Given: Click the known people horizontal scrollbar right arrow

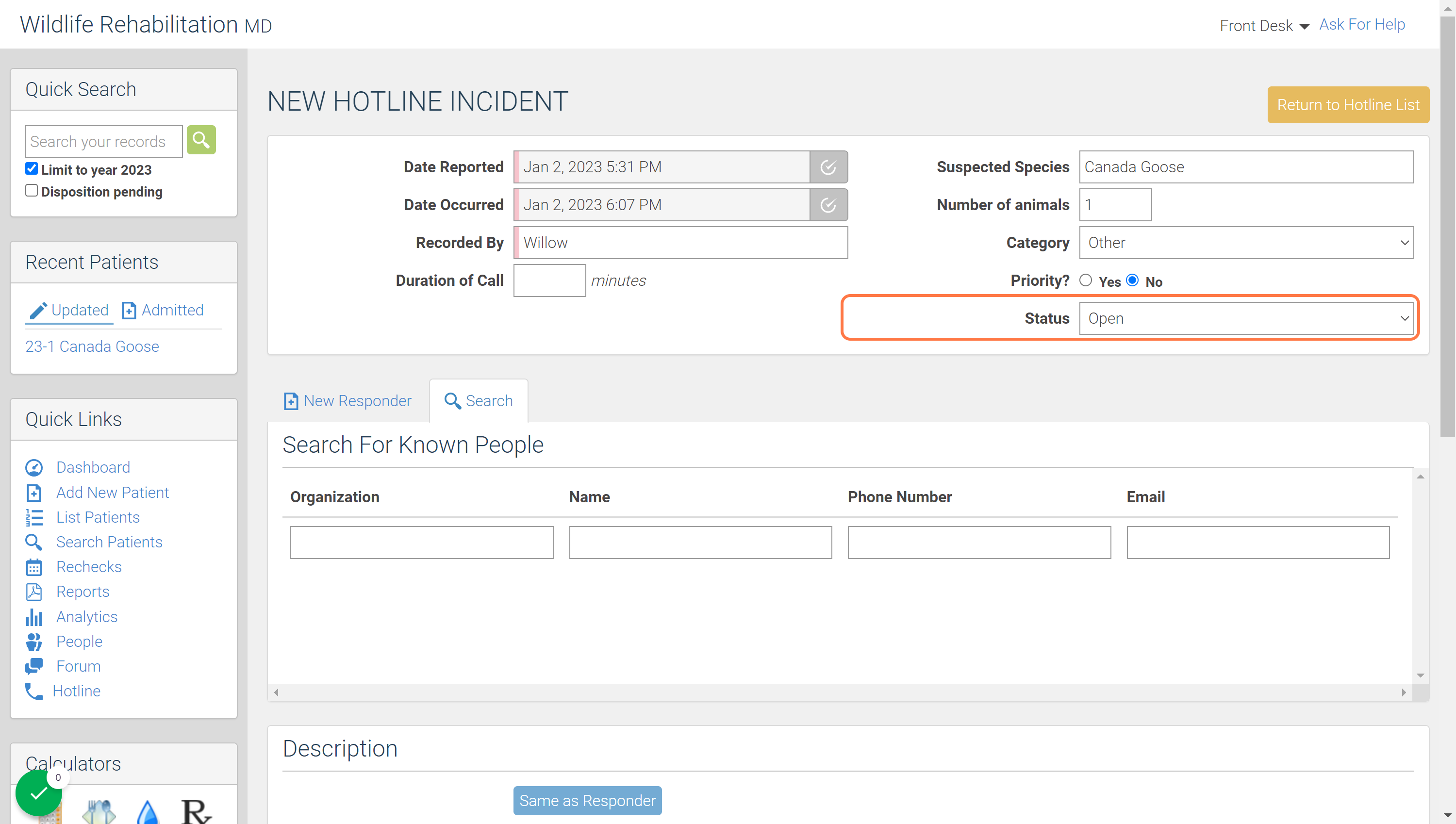Looking at the screenshot, I should [x=1404, y=692].
